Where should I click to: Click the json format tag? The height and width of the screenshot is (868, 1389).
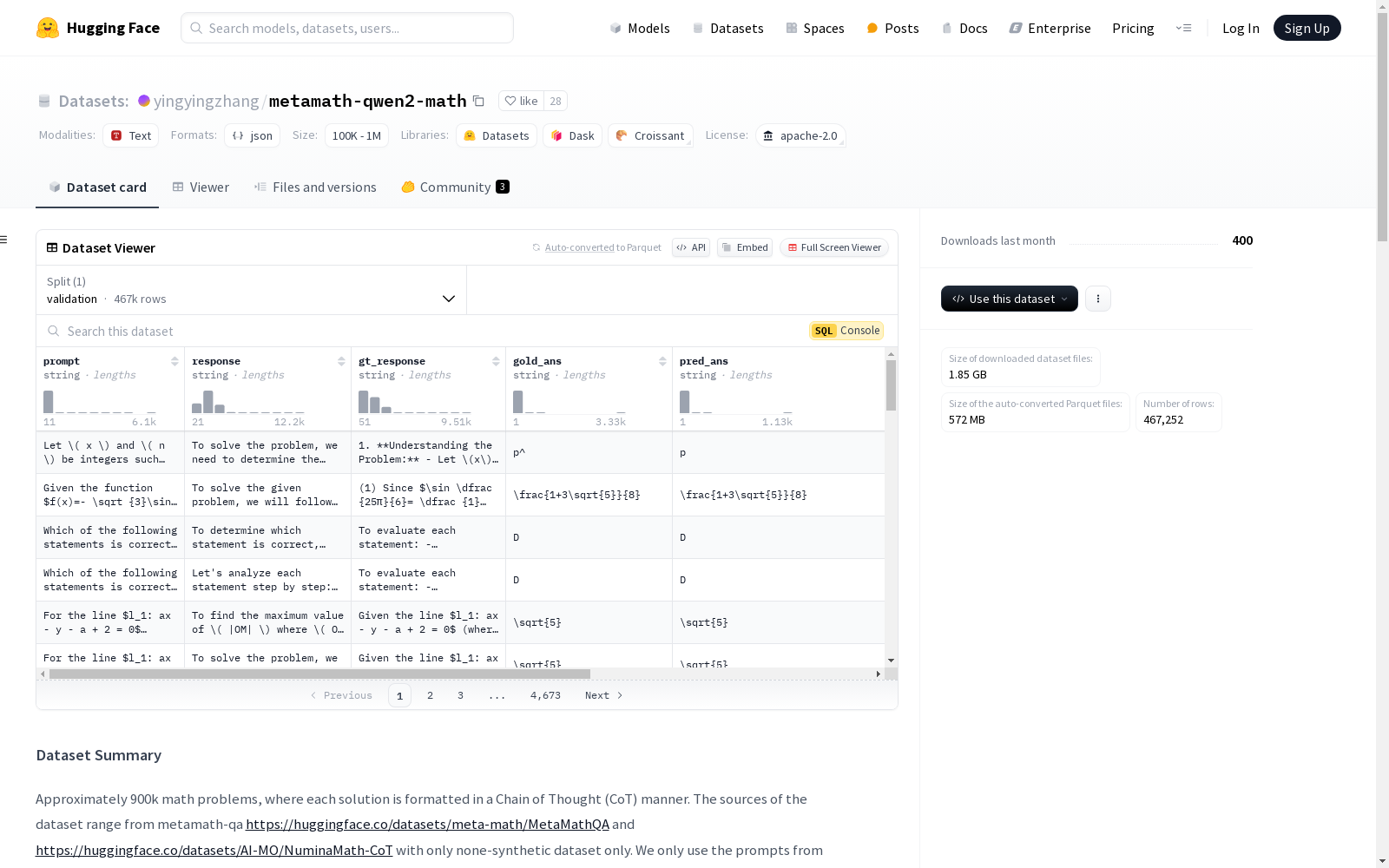coord(252,135)
